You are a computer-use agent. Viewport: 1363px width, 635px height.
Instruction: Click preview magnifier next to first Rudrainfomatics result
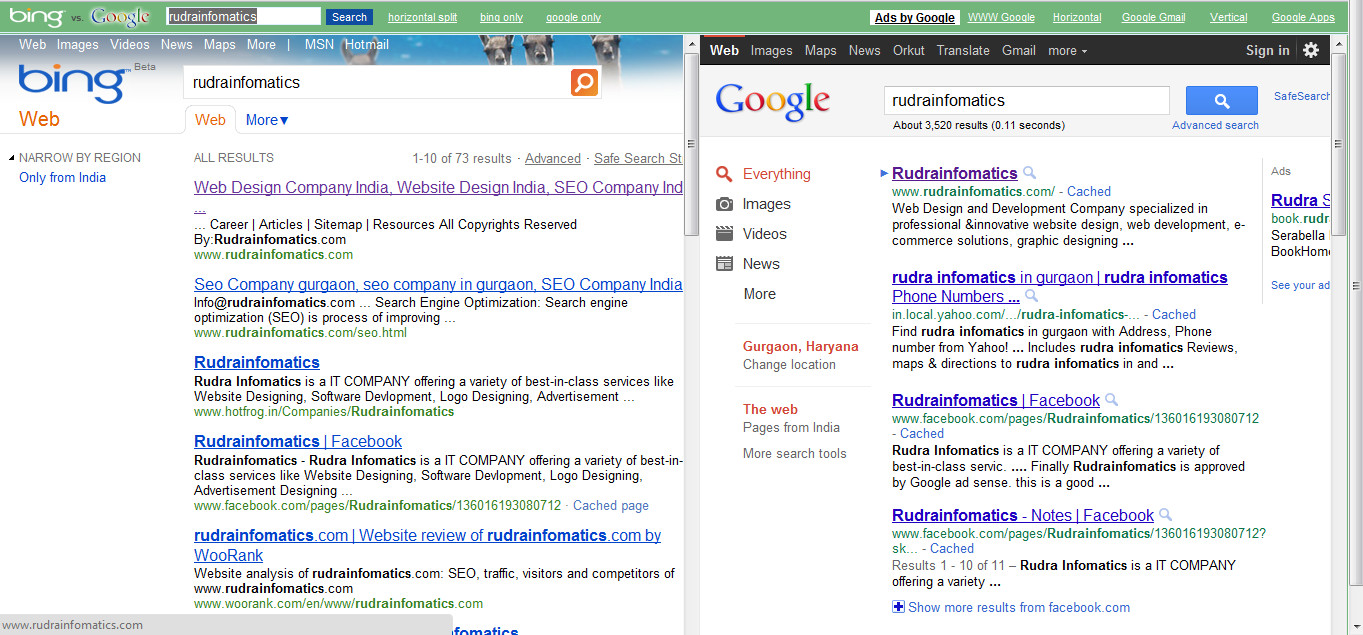[x=1030, y=173]
